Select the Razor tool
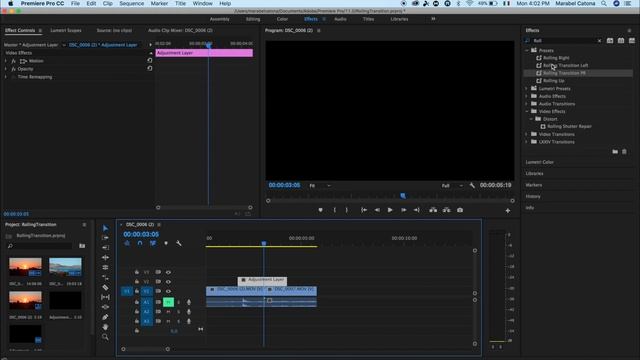Viewport: 640px width, 360px height. tap(105, 287)
